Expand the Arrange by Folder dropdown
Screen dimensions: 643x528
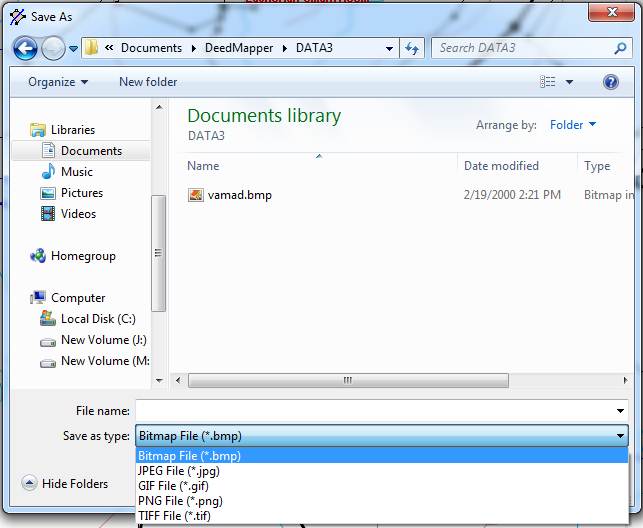[573, 125]
